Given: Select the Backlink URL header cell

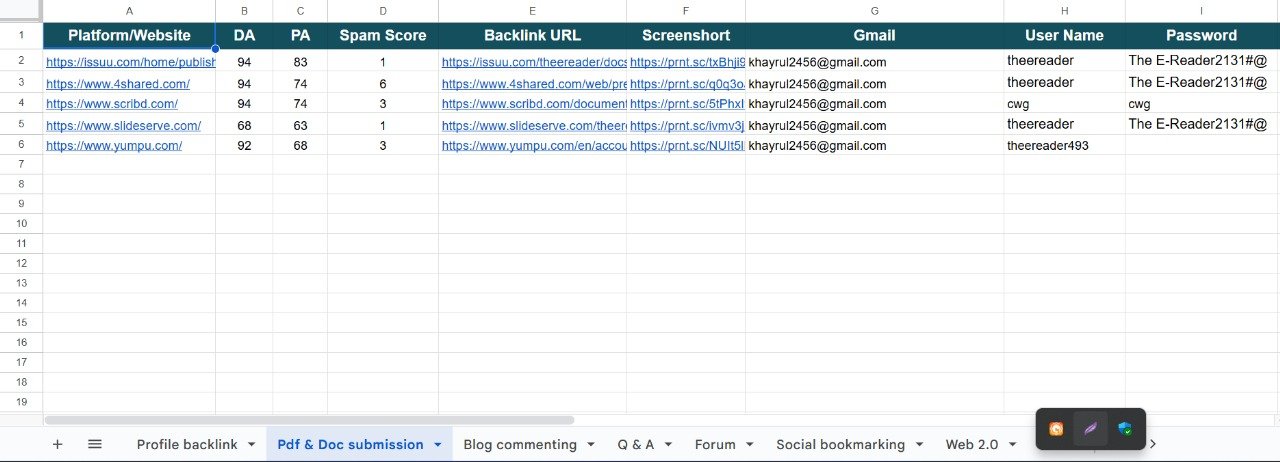Looking at the screenshot, I should pyautogui.click(x=533, y=35).
